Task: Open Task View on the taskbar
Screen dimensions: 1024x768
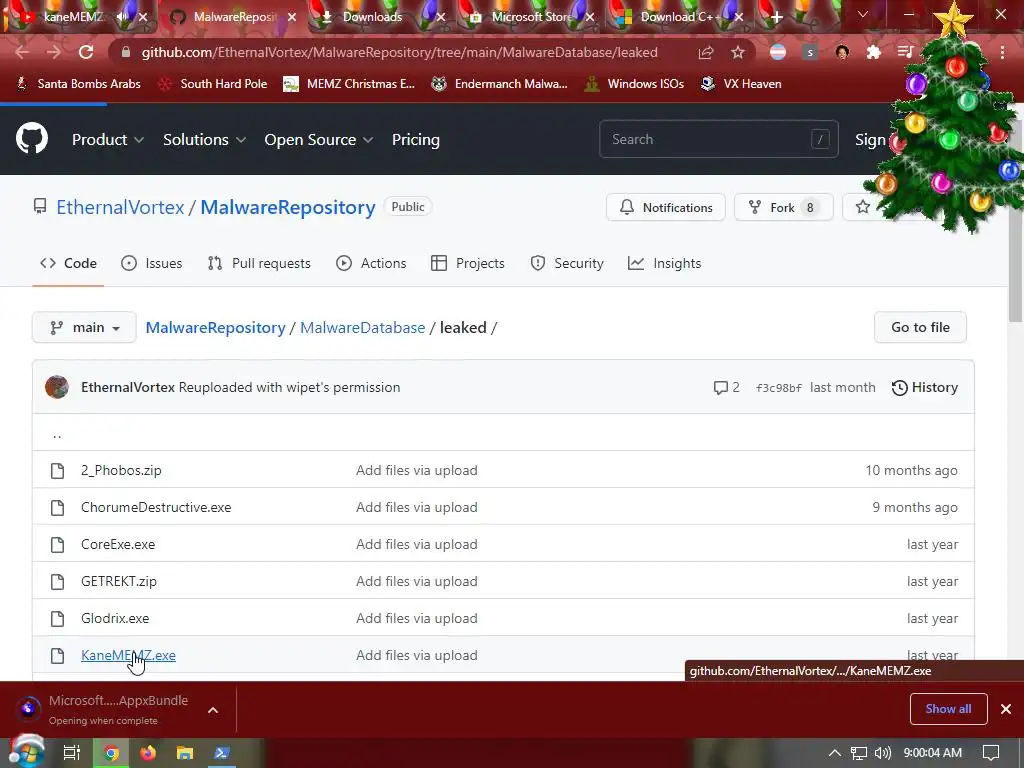Action: click(x=72, y=753)
